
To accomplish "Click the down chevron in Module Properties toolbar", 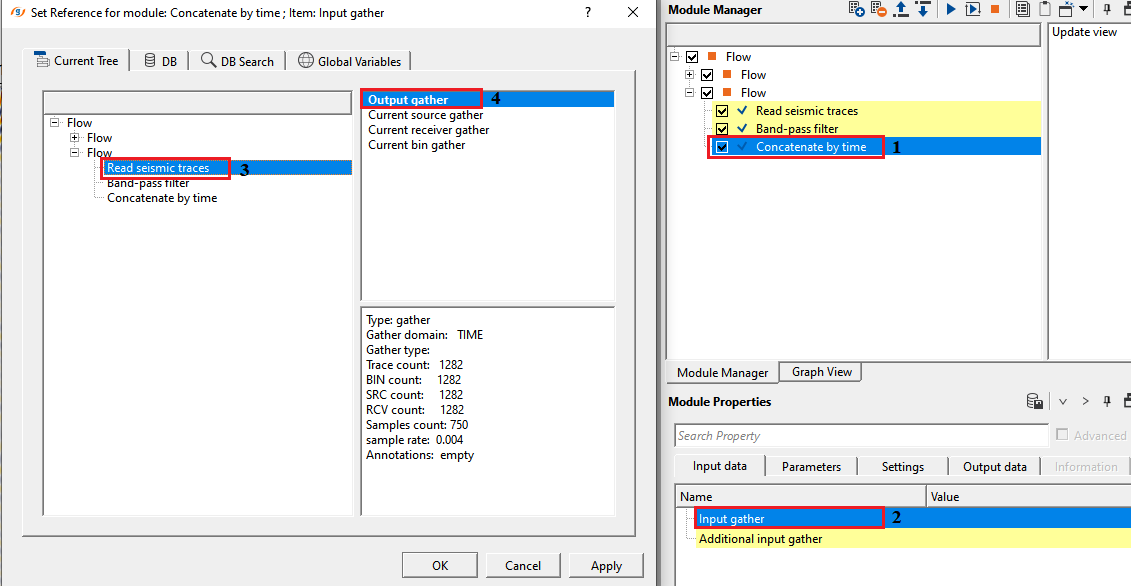I will [1062, 401].
